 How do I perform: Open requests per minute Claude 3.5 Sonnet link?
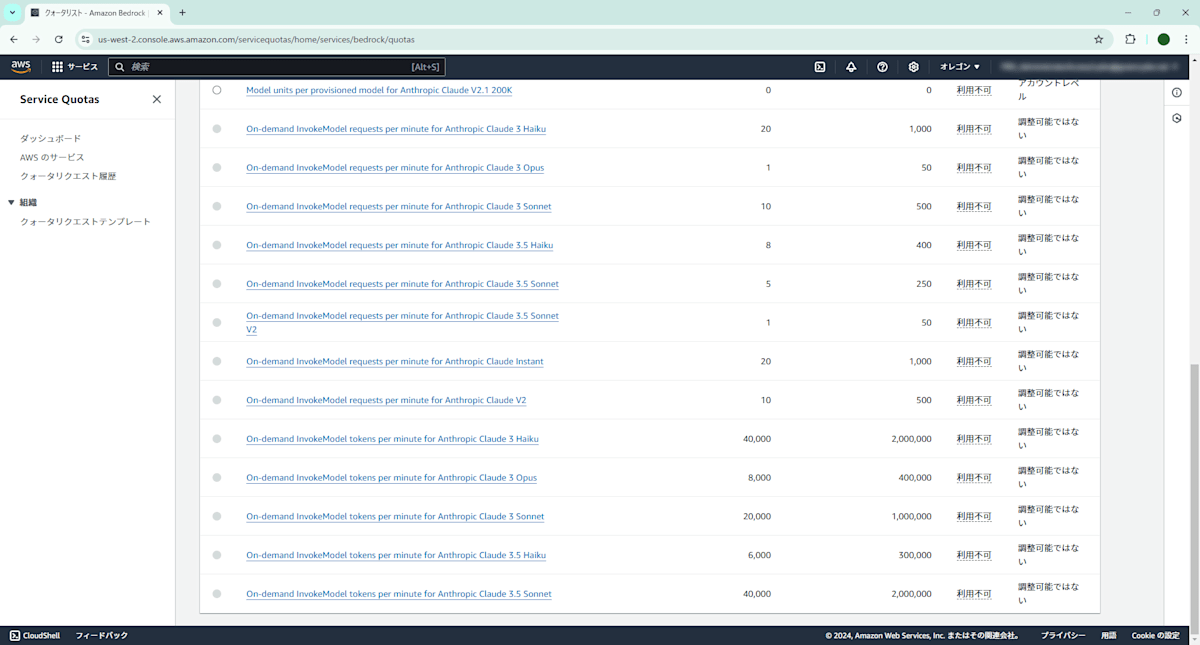[402, 284]
